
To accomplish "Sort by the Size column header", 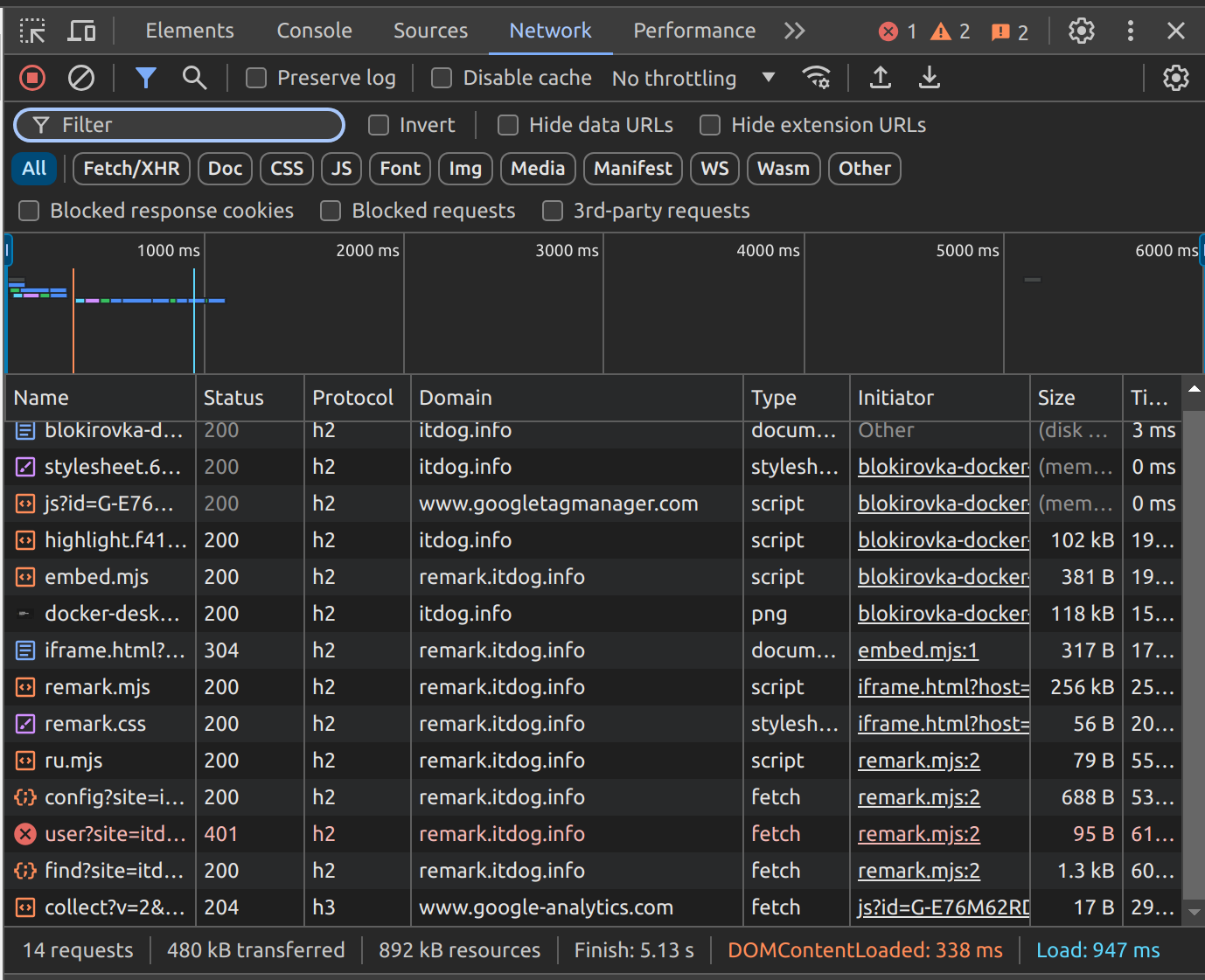I will click(1076, 398).
